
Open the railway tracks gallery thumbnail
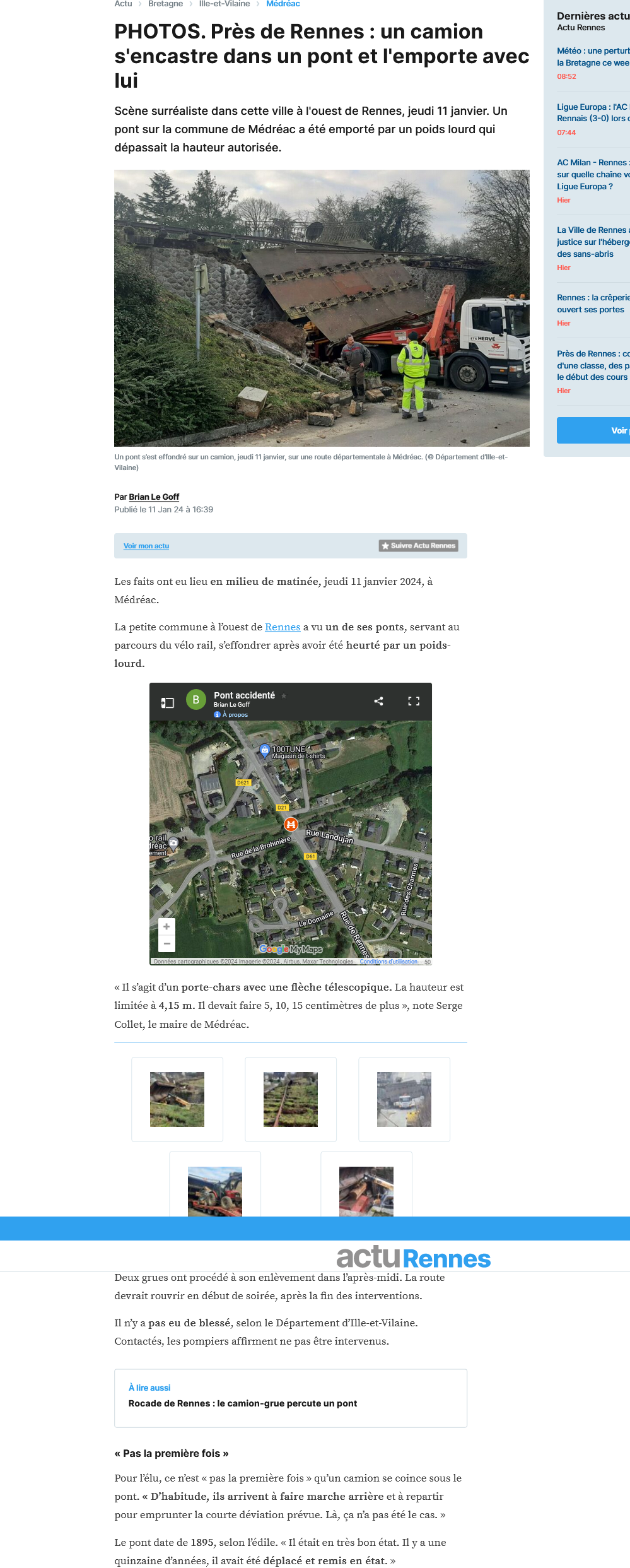click(291, 1099)
